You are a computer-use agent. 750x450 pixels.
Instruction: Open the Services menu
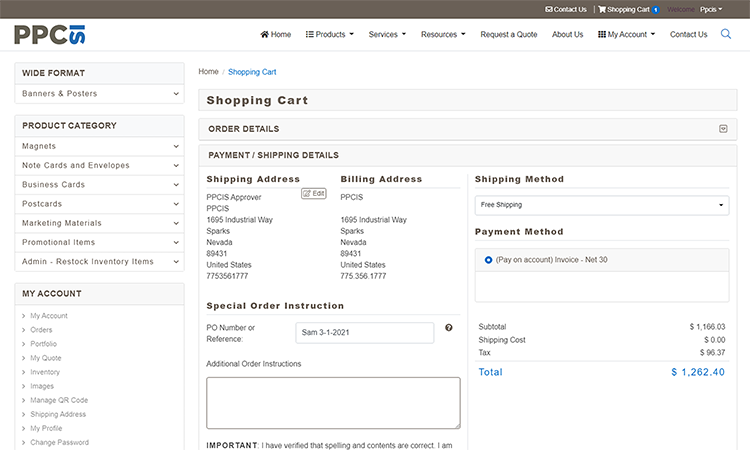(387, 34)
